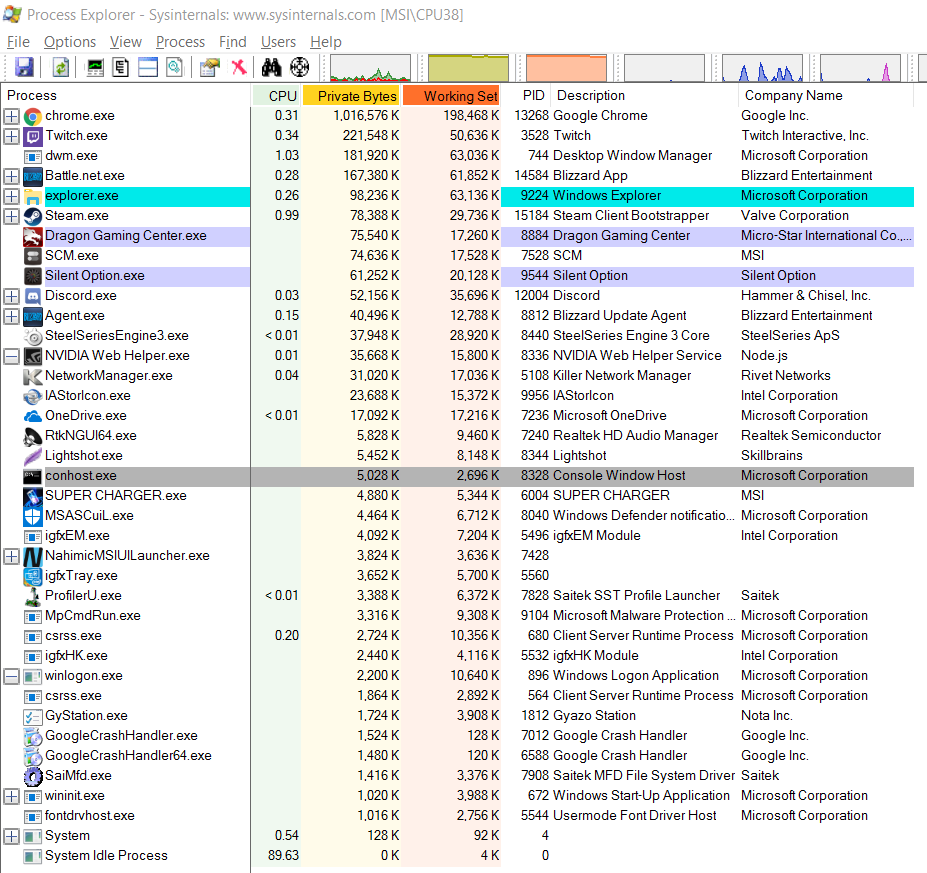
Task: Sort by the CPU column header
Action: coord(276,96)
